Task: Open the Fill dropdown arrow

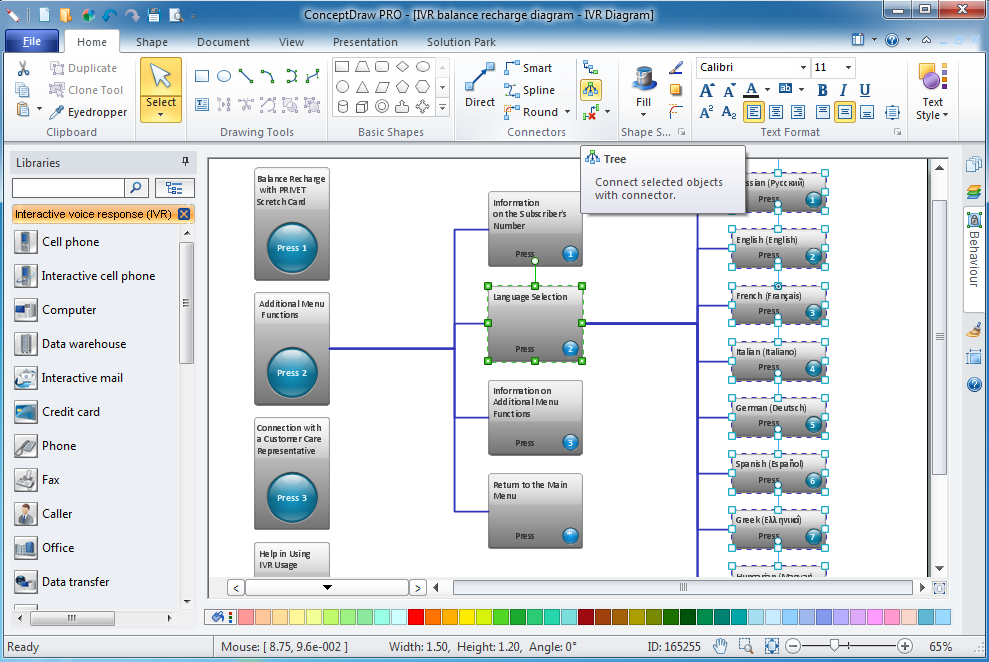Action: [643, 115]
